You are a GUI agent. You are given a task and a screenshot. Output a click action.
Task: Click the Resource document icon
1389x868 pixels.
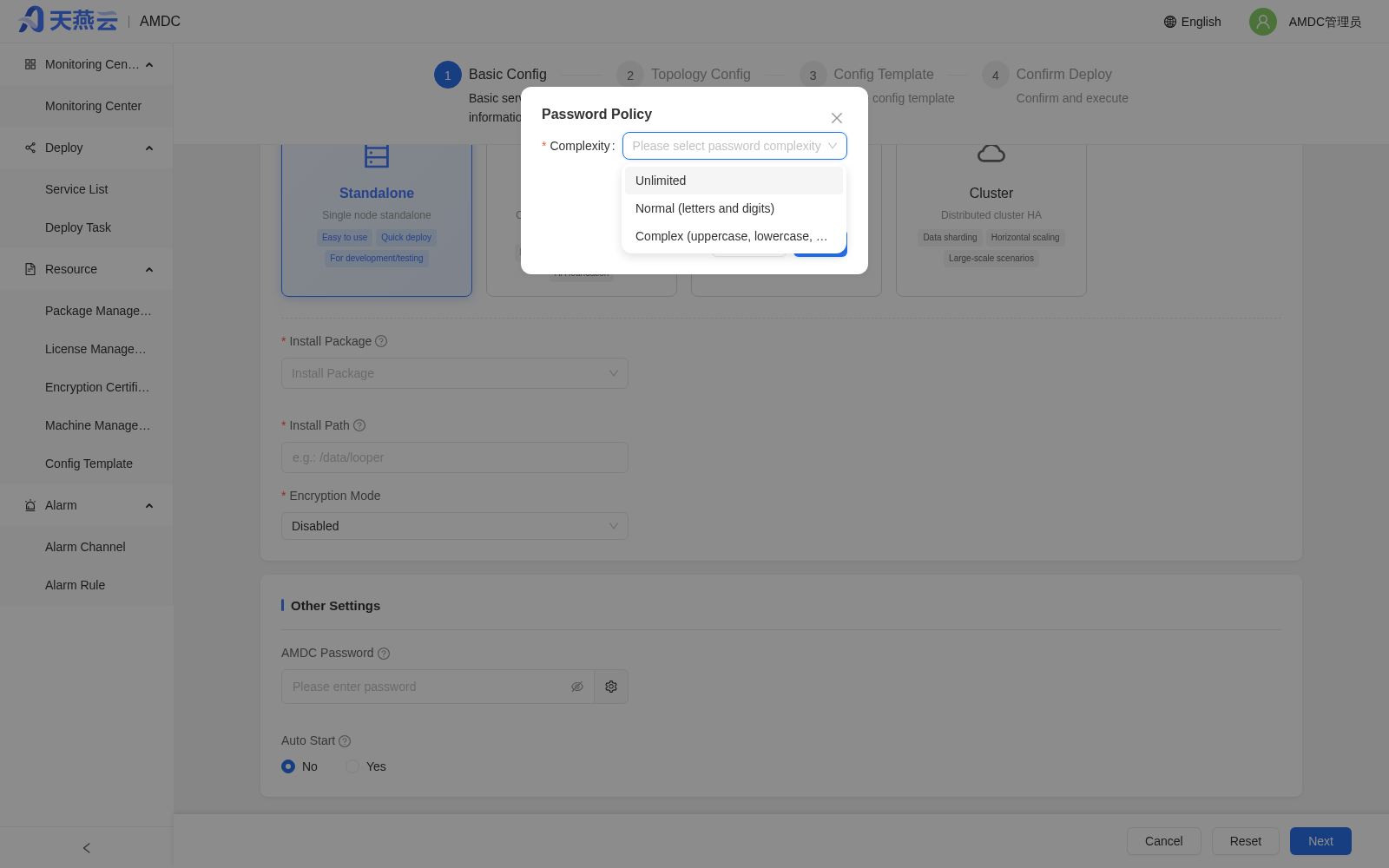click(30, 269)
